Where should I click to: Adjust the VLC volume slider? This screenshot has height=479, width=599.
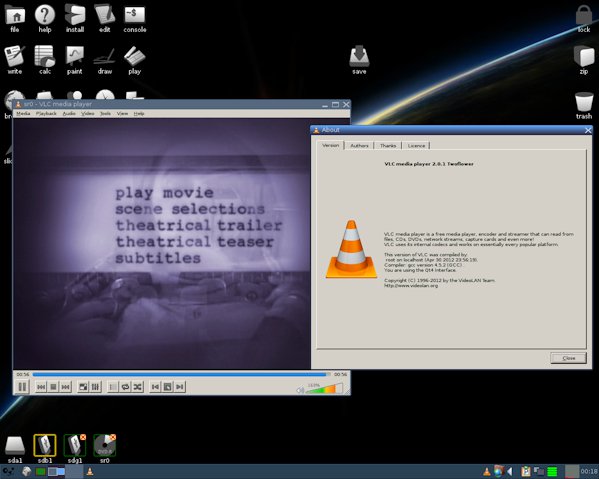coord(324,389)
